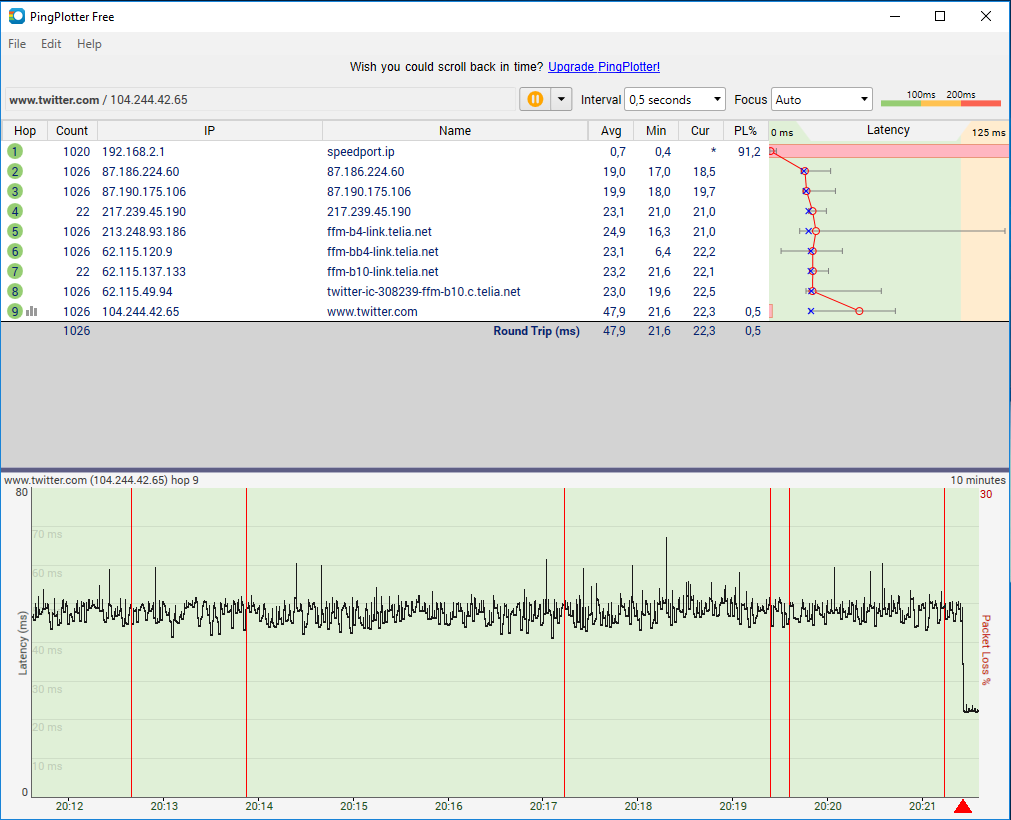Click hop 9 green circle icon
The width and height of the screenshot is (1011, 820).
pos(15,311)
